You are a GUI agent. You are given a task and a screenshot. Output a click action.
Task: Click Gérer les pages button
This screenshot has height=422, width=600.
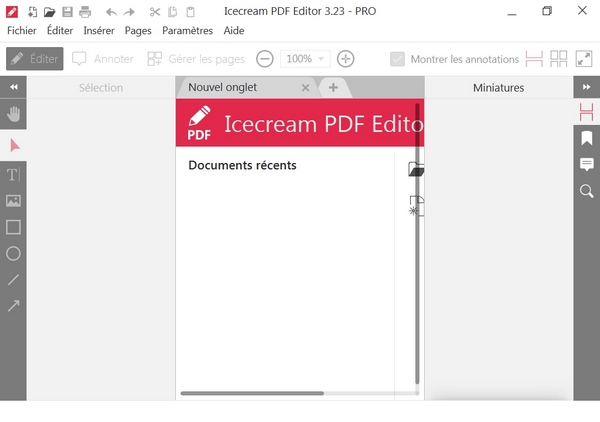point(196,59)
